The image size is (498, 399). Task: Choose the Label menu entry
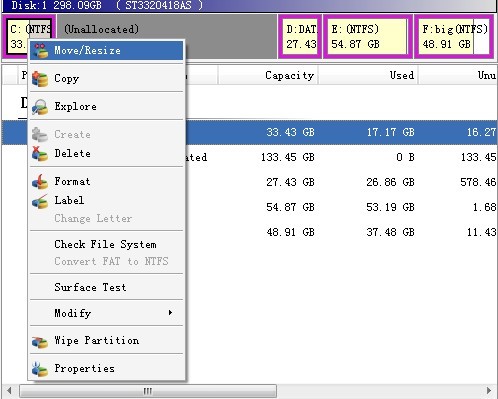coord(106,200)
